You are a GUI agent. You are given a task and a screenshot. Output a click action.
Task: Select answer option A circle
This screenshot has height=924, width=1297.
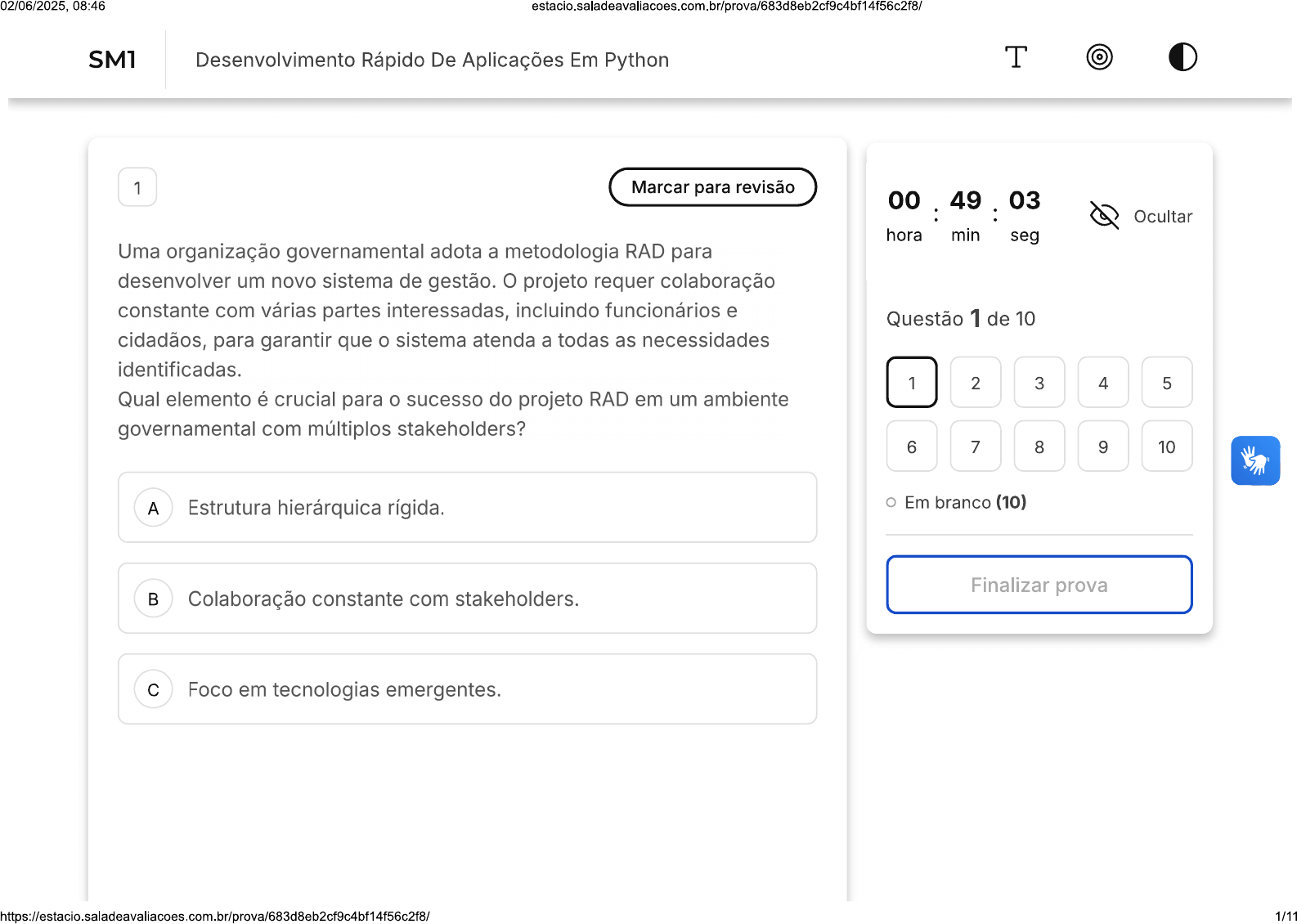pos(153,508)
